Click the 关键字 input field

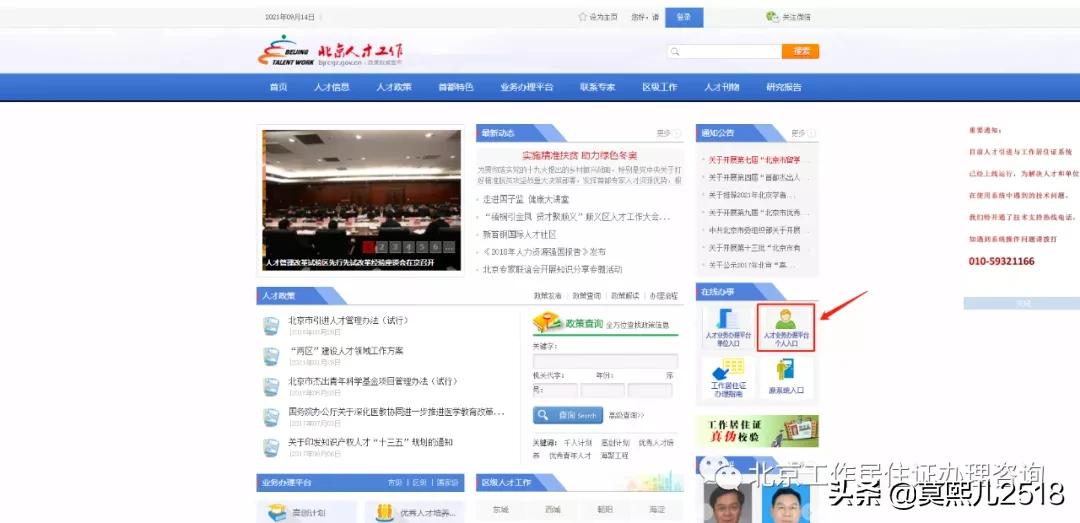click(605, 361)
